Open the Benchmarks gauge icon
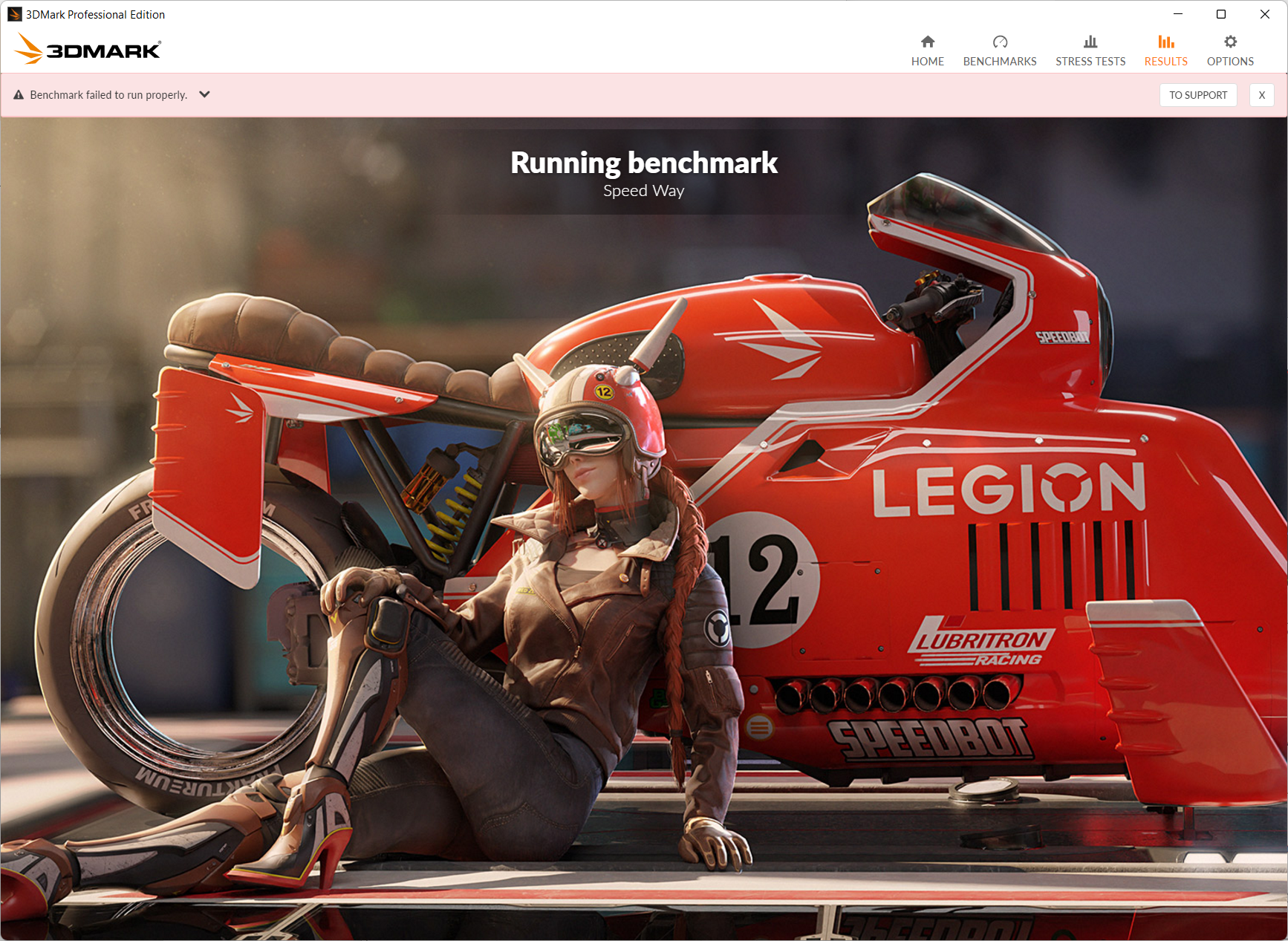Viewport: 1288px width, 941px height. [1000, 42]
